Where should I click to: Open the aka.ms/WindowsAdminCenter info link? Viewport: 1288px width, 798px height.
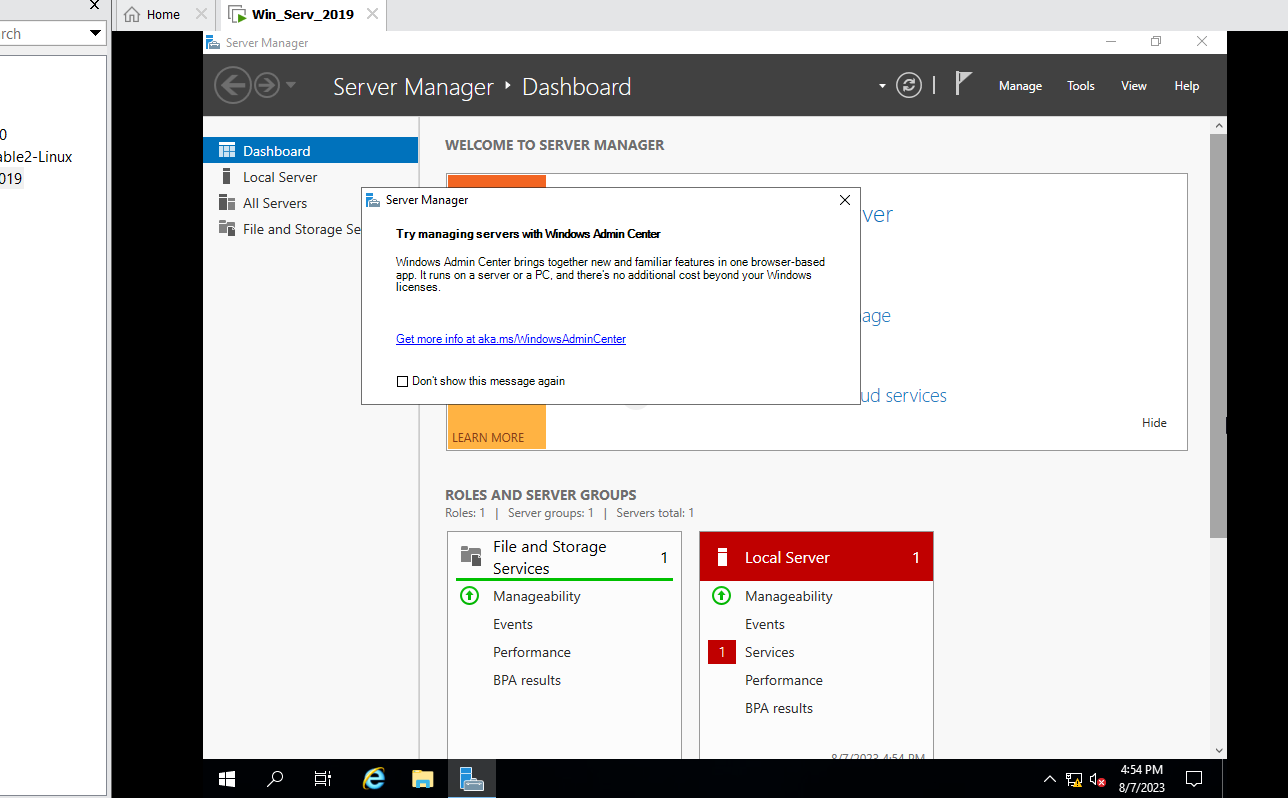coord(511,339)
